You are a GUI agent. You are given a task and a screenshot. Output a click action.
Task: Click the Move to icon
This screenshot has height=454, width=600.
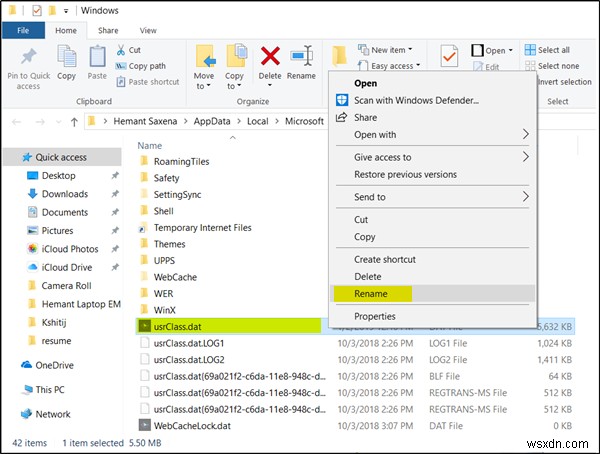[x=205, y=56]
